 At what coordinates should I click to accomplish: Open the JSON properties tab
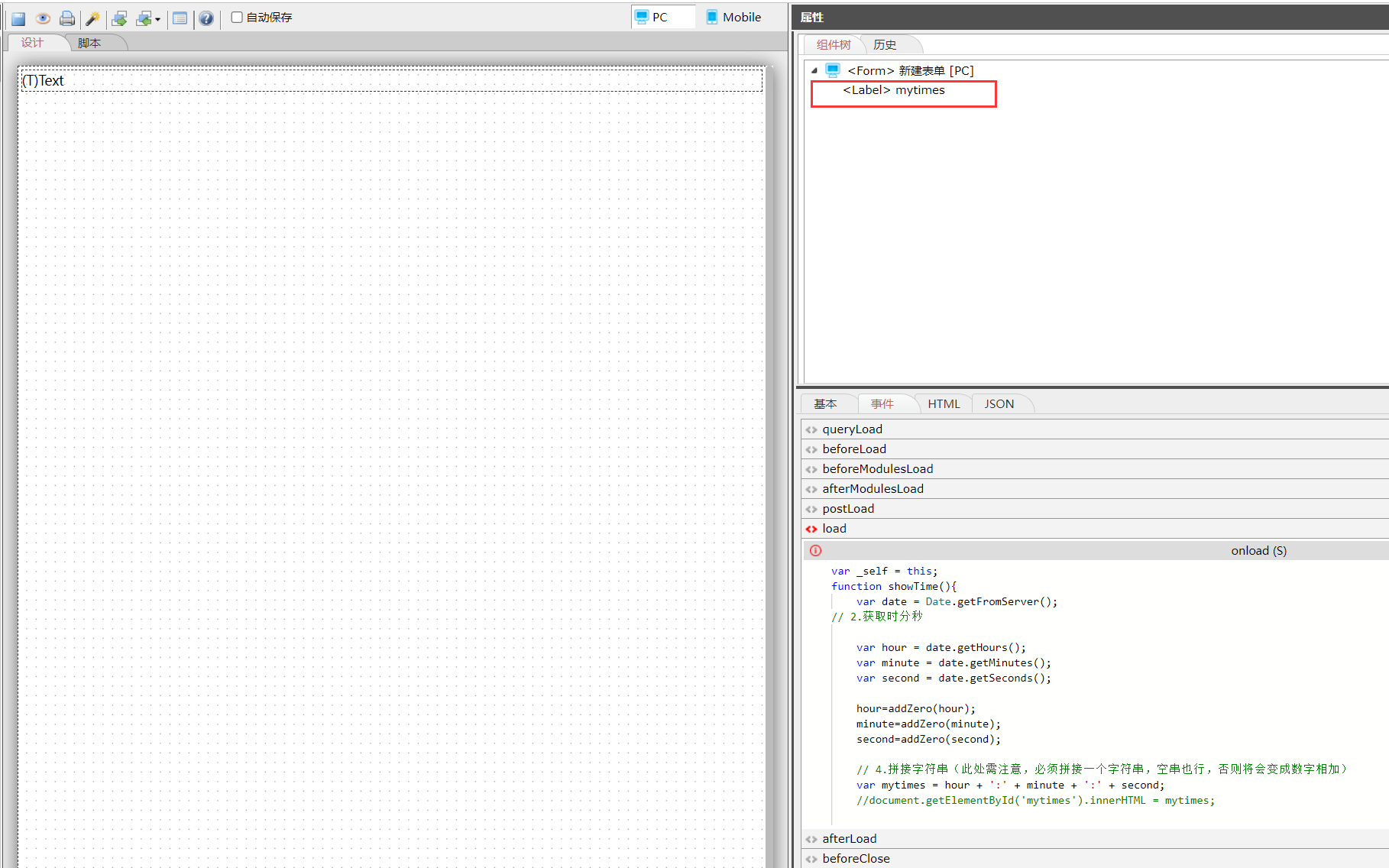point(999,404)
